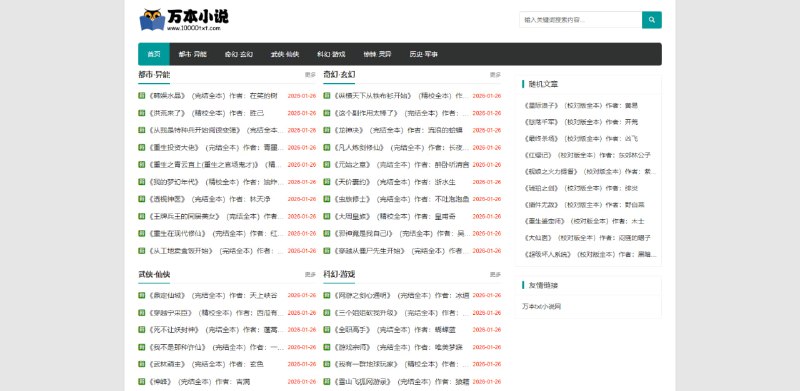Click 更多 in the 都市·异能 section
This screenshot has width=800, height=391.
pyautogui.click(x=310, y=75)
